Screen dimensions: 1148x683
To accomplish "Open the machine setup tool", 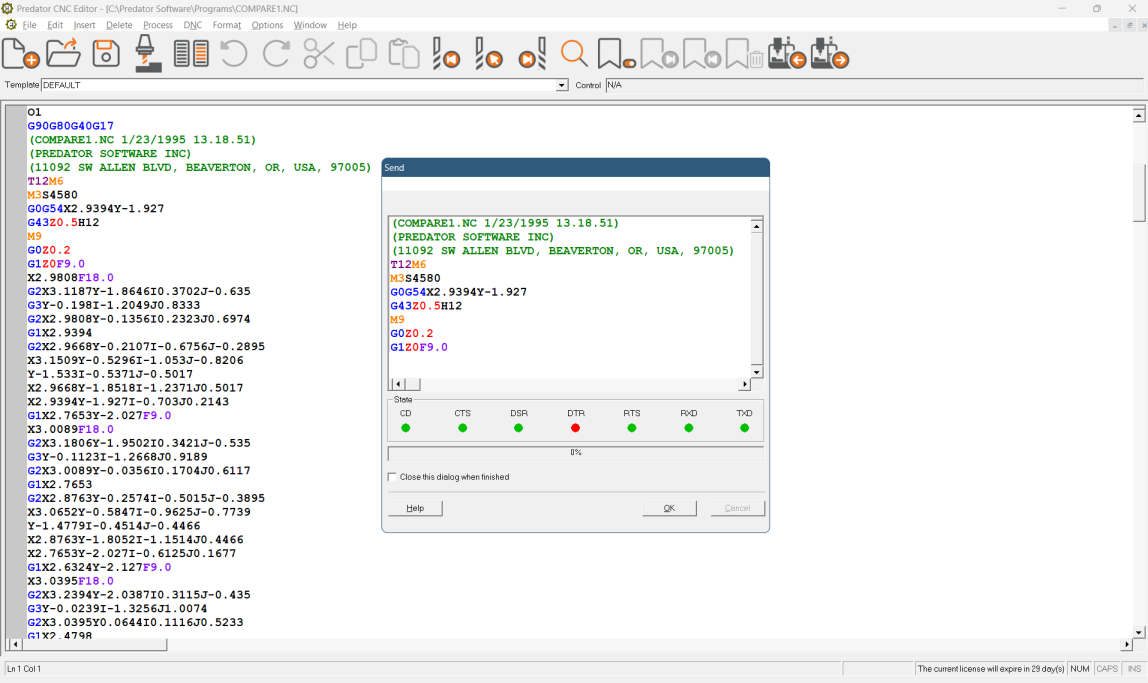I will [x=147, y=54].
